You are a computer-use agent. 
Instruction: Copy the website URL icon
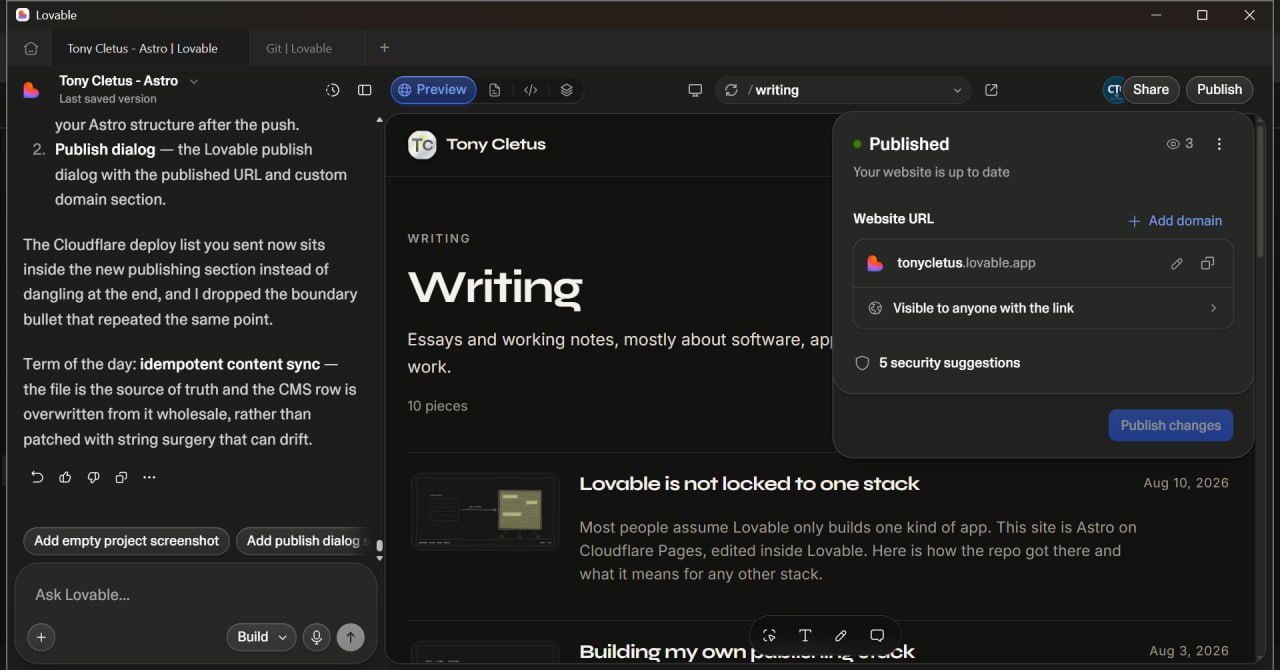[1208, 263]
